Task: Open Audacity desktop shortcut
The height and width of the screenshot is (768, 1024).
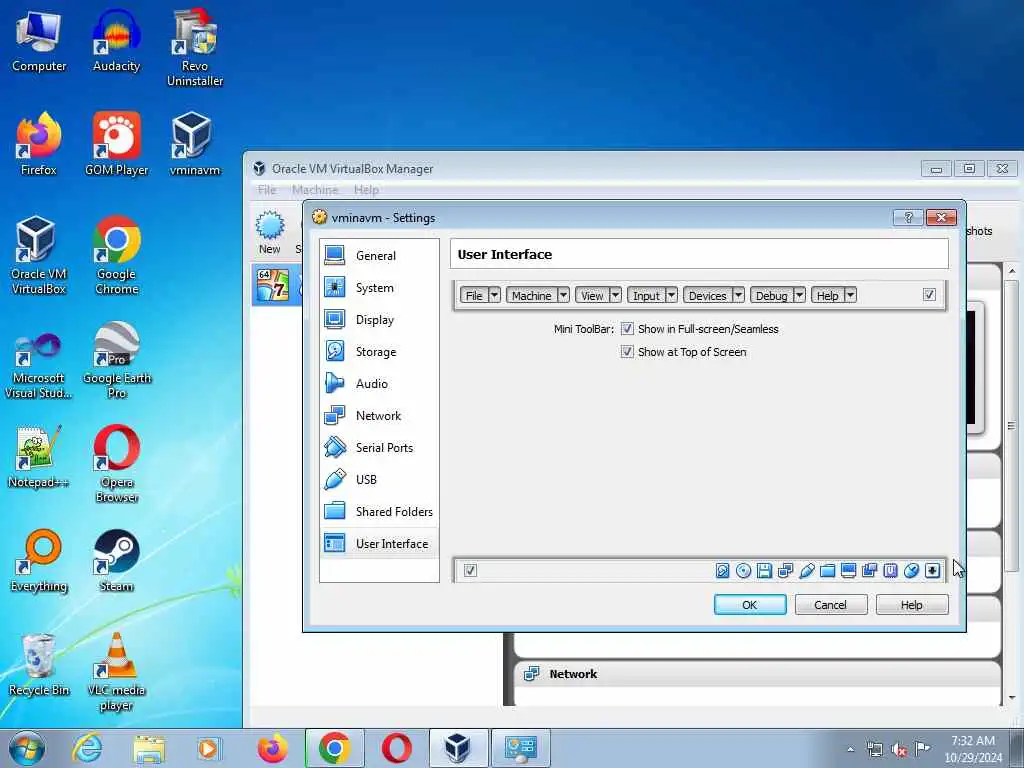Action: [x=116, y=41]
